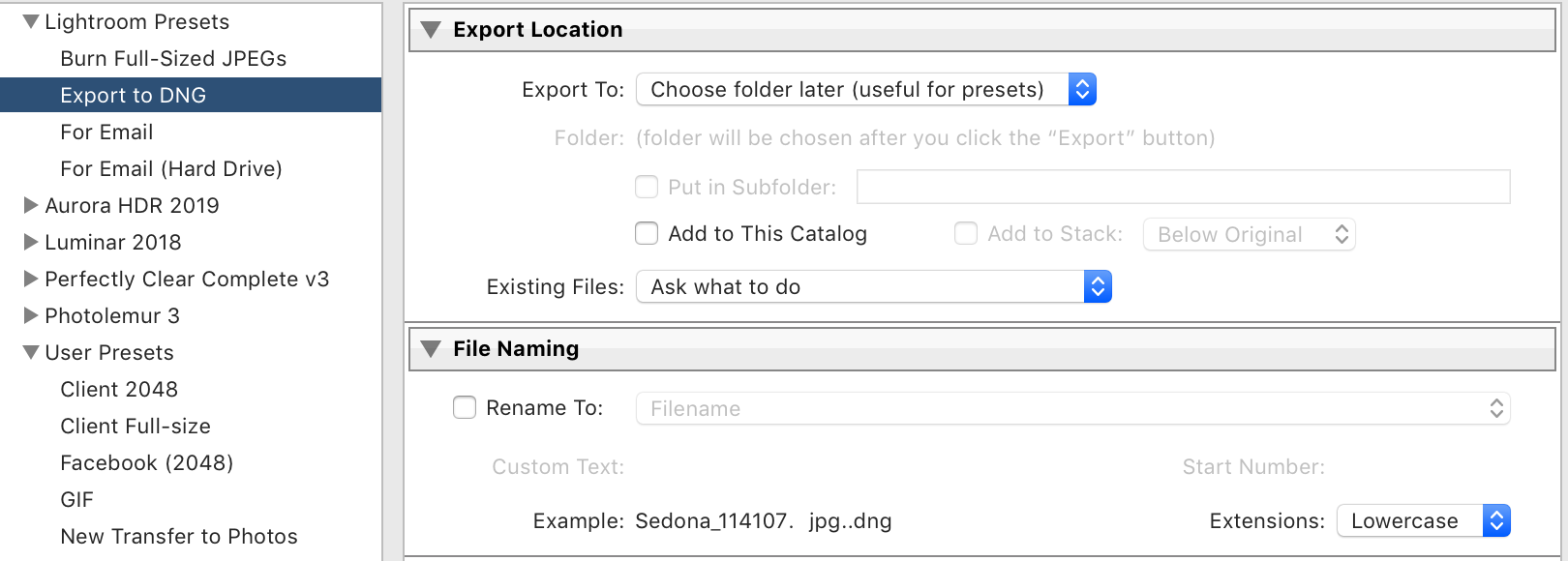Open the Export To folder dropdown
1568x561 pixels.
(865, 90)
